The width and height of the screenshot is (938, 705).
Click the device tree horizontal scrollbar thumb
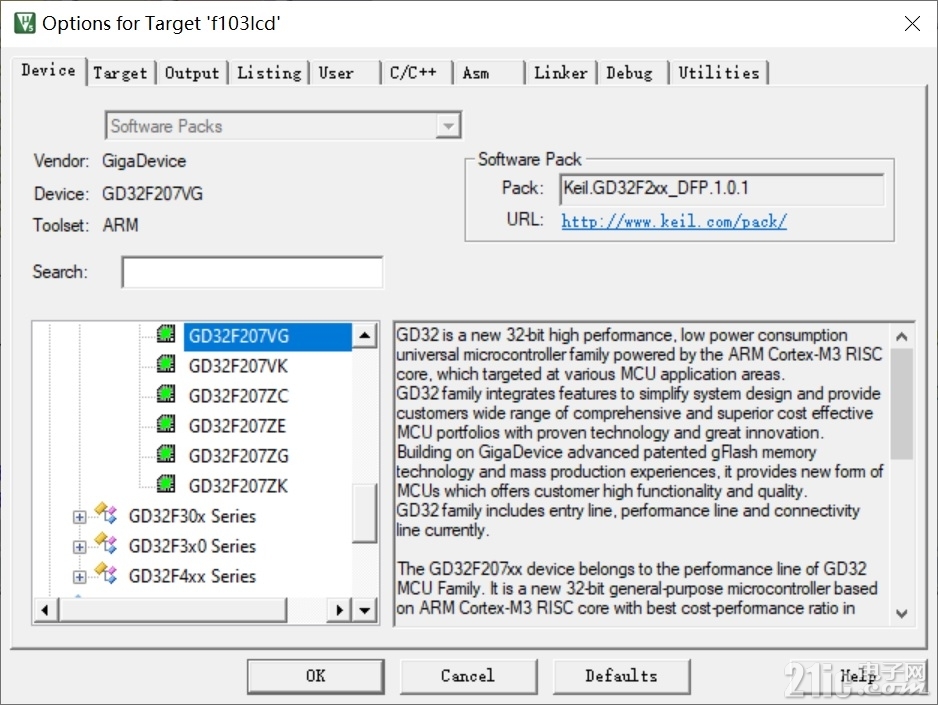(x=172, y=611)
